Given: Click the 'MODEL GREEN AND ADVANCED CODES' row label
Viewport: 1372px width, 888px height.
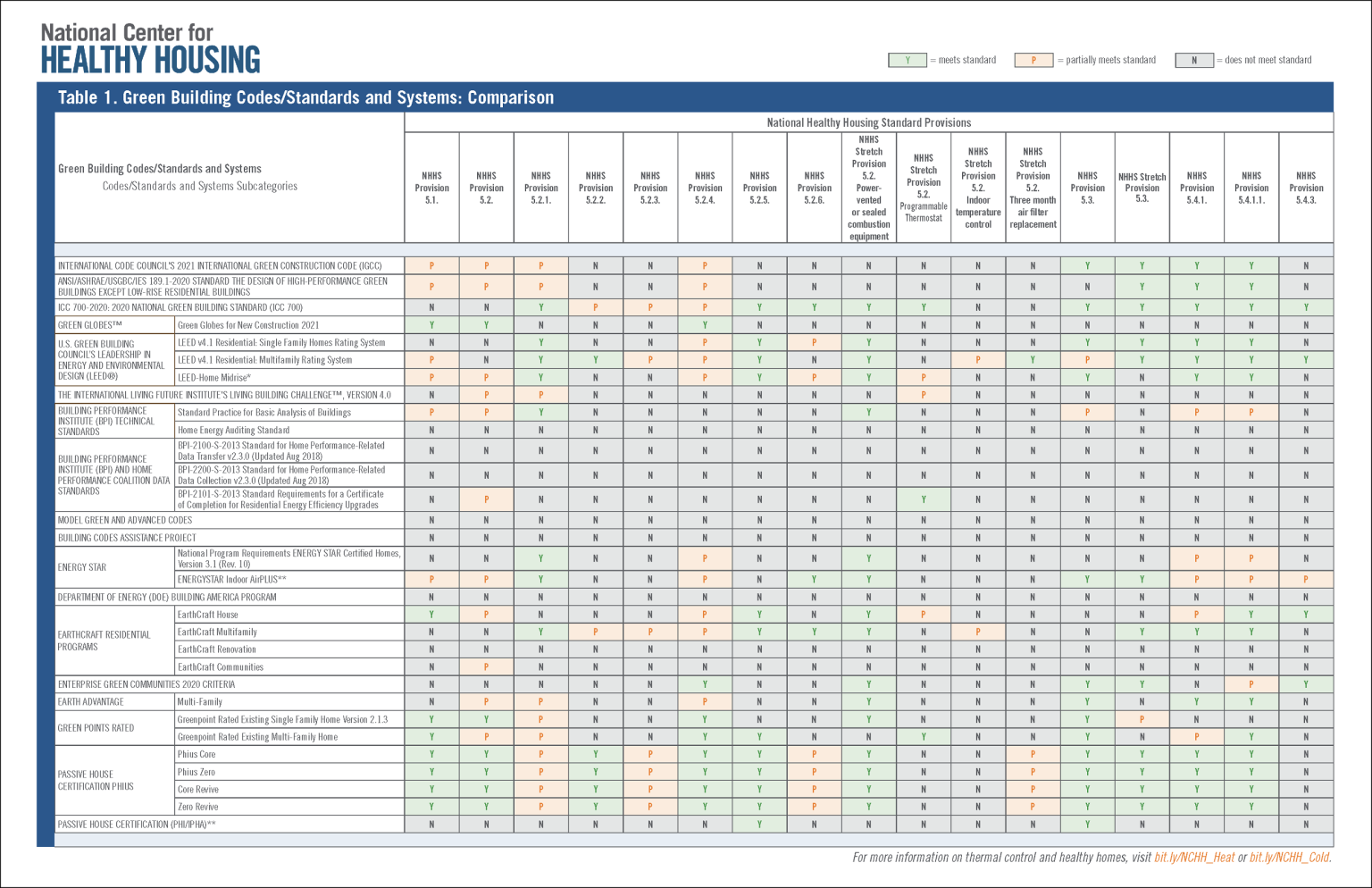Looking at the screenshot, I should [125, 520].
